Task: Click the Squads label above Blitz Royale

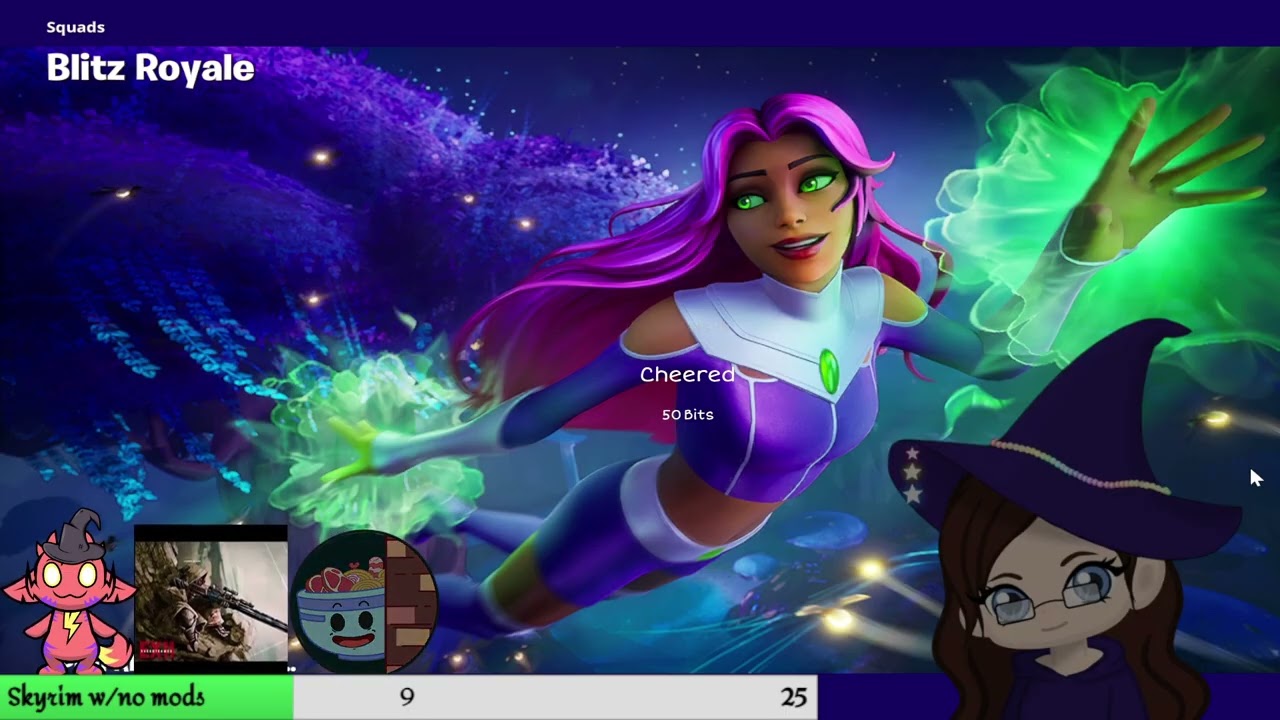Action: coord(75,27)
